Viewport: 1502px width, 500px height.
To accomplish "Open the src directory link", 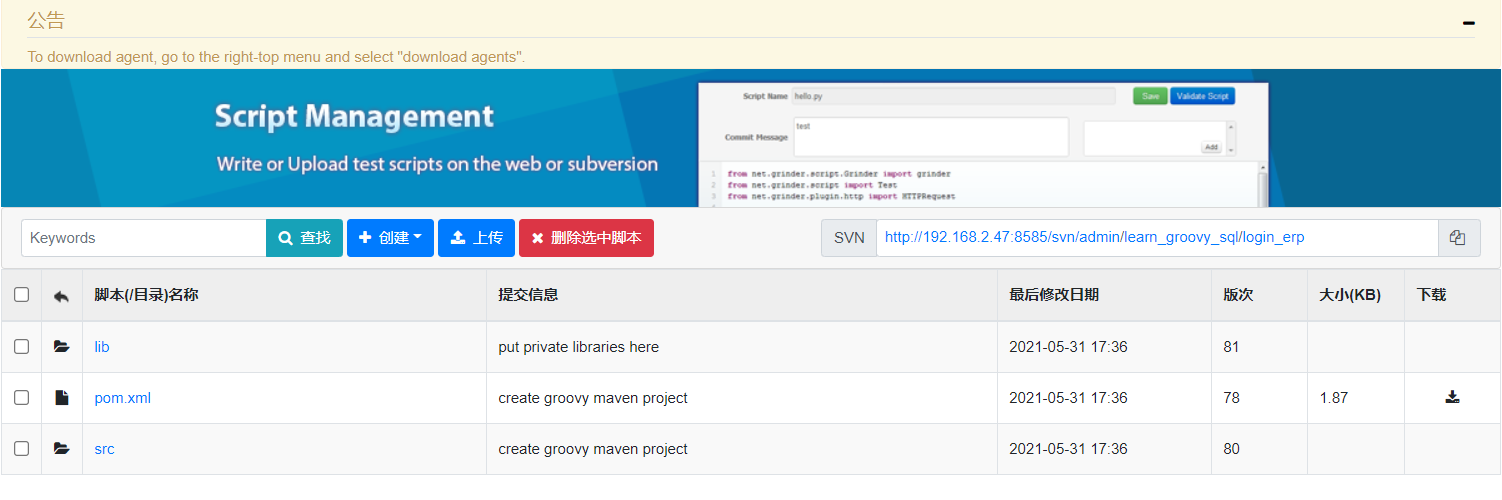I will pos(104,449).
